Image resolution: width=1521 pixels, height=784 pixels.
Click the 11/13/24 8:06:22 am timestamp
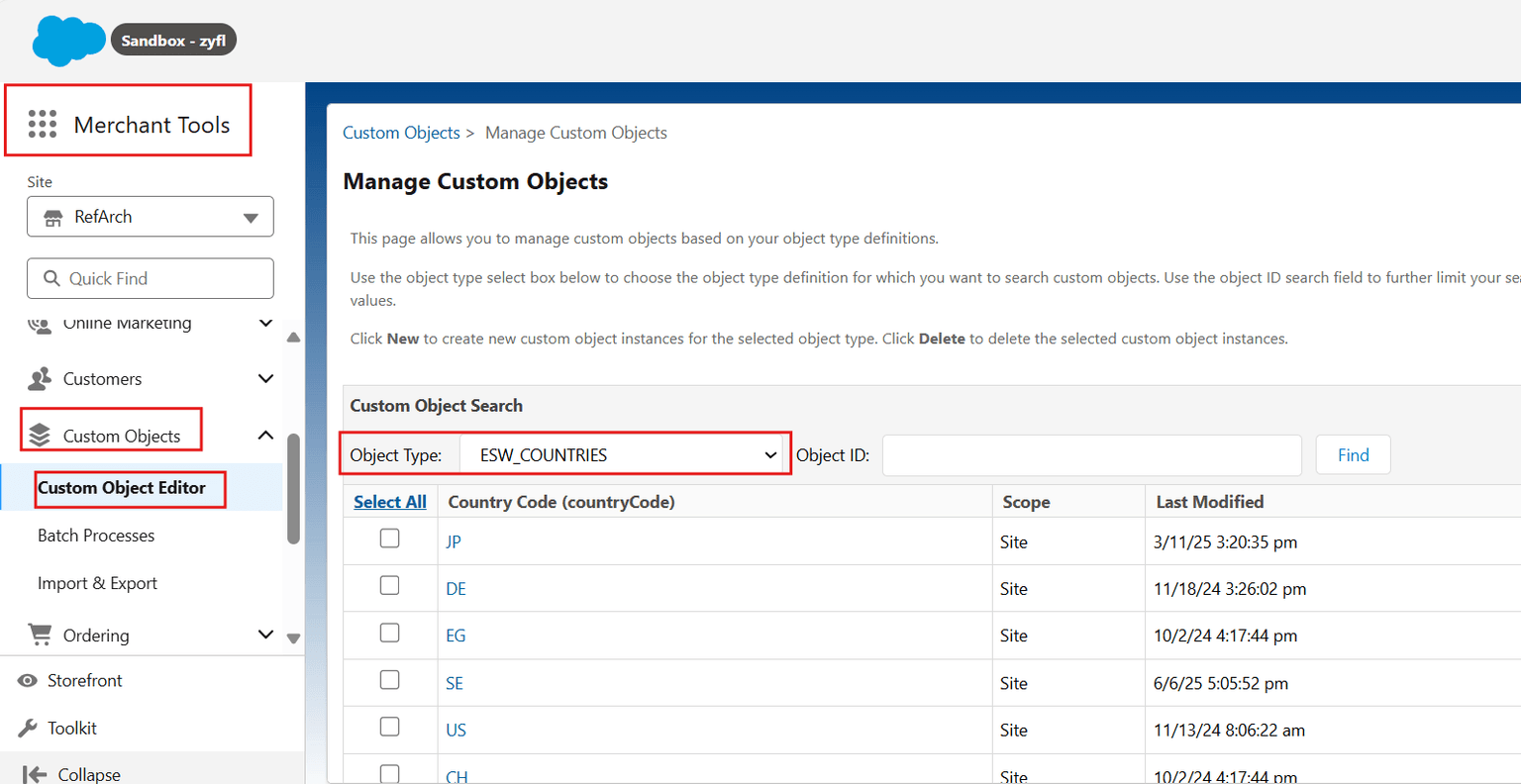pos(1229,731)
